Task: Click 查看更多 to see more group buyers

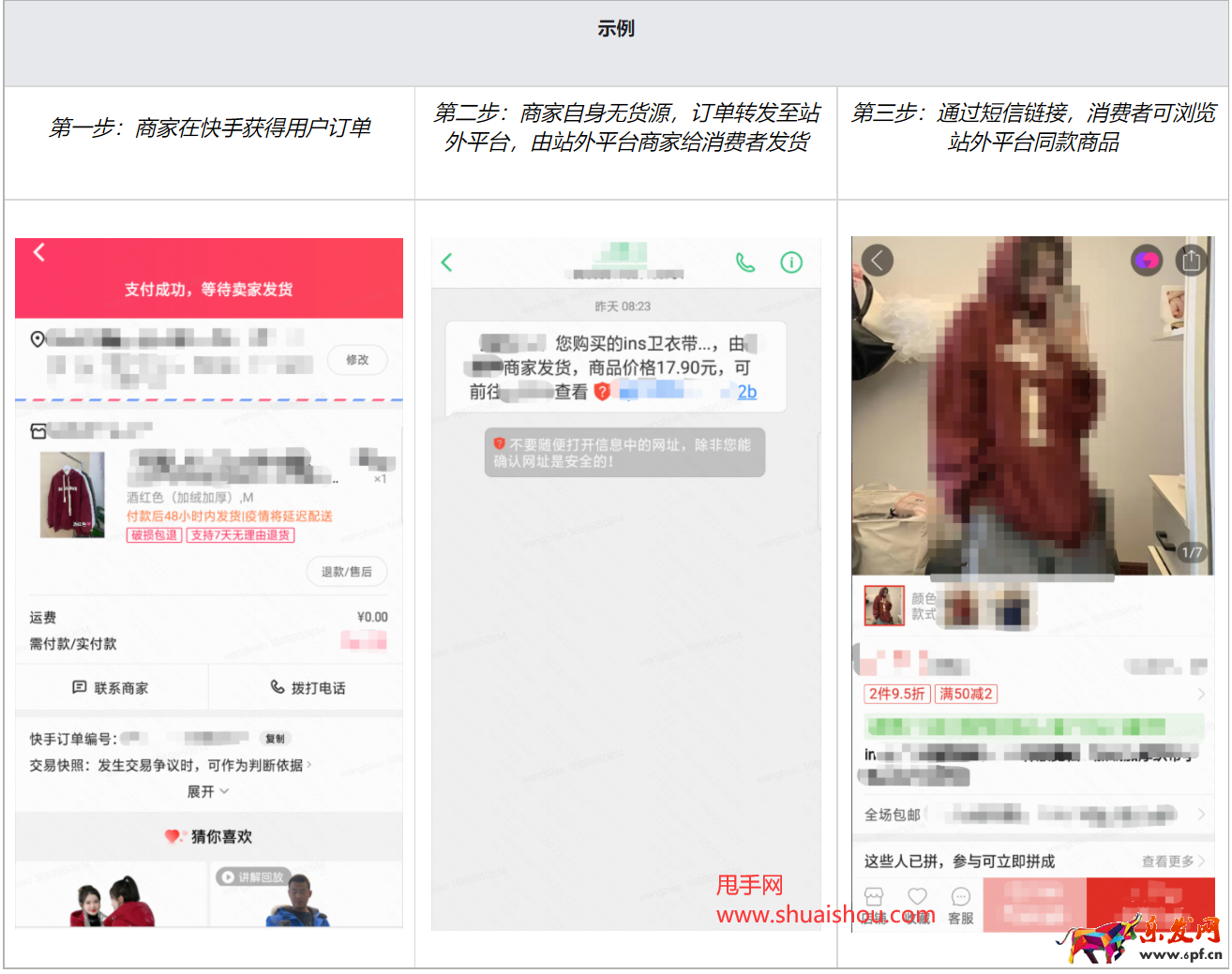Action: coord(1170,862)
